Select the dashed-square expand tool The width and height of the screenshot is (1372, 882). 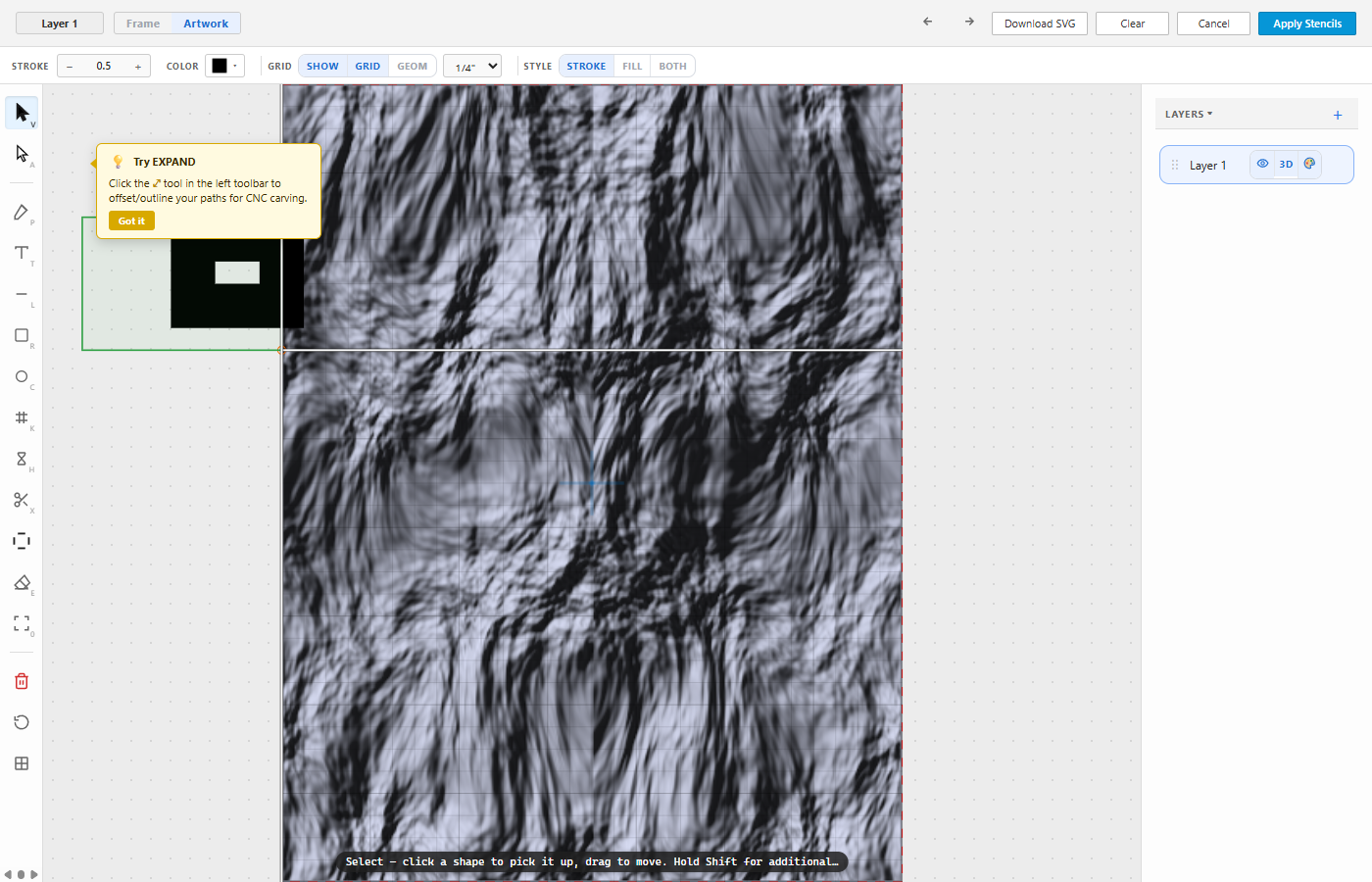coord(22,541)
